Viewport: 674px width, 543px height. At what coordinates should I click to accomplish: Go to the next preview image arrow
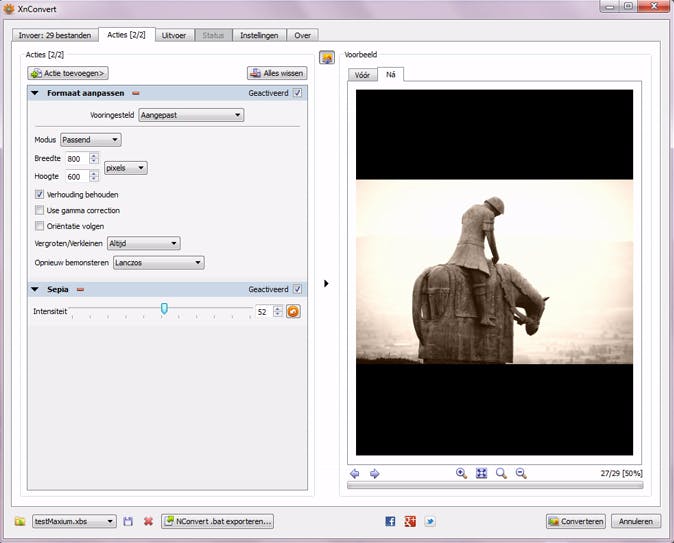tap(374, 473)
